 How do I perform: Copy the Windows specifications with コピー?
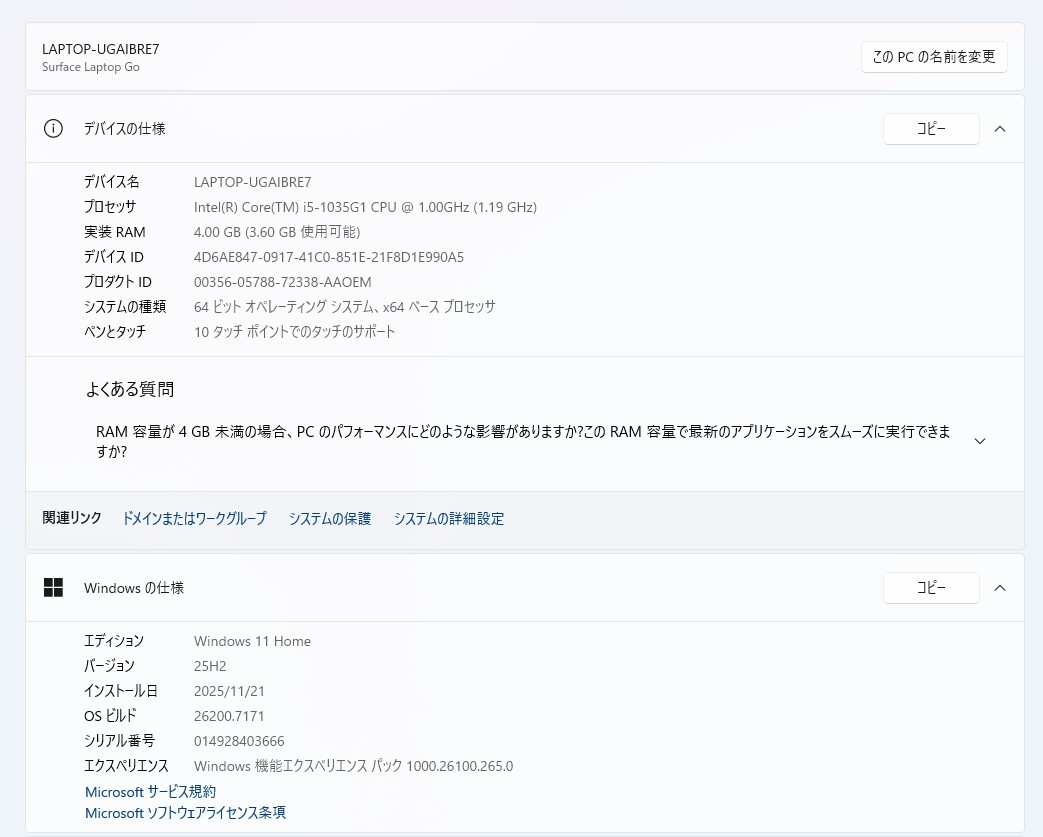(930, 588)
